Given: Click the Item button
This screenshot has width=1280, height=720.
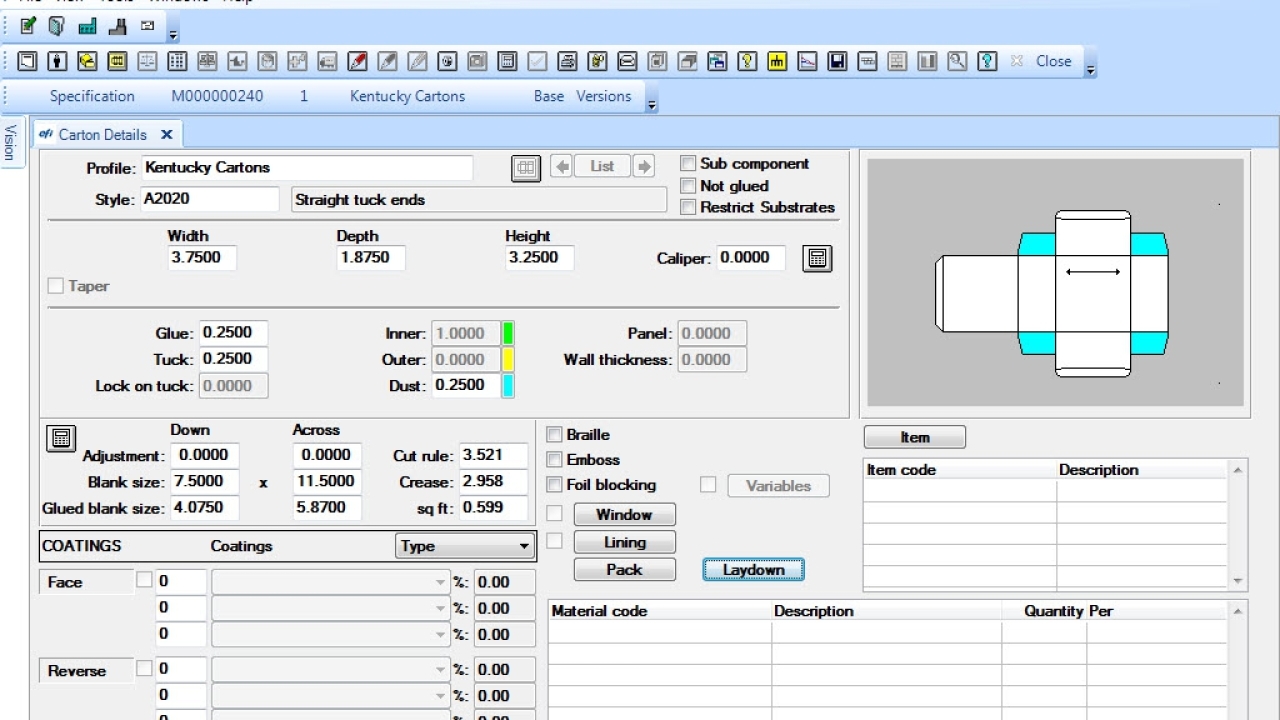Looking at the screenshot, I should 914,437.
